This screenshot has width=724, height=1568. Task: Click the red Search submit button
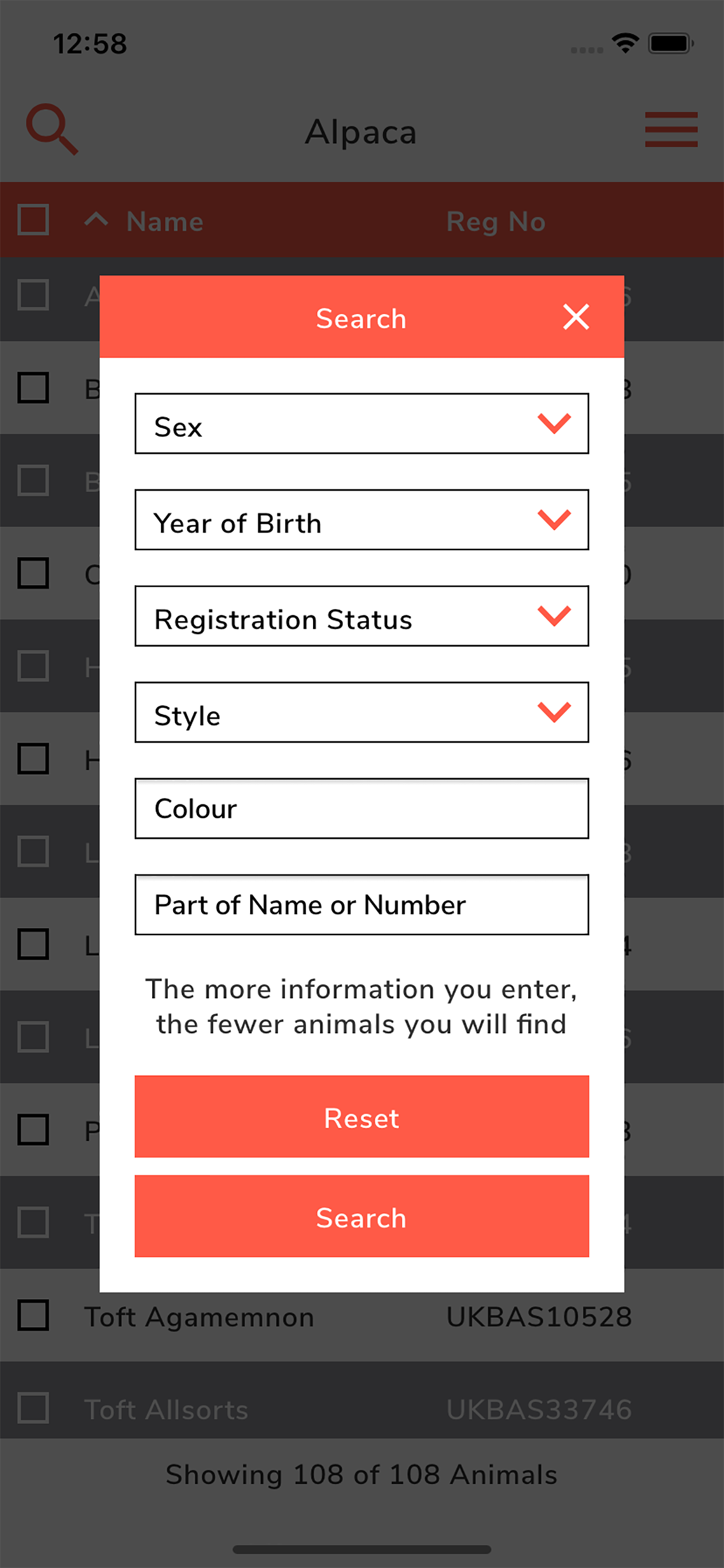coord(361,1216)
